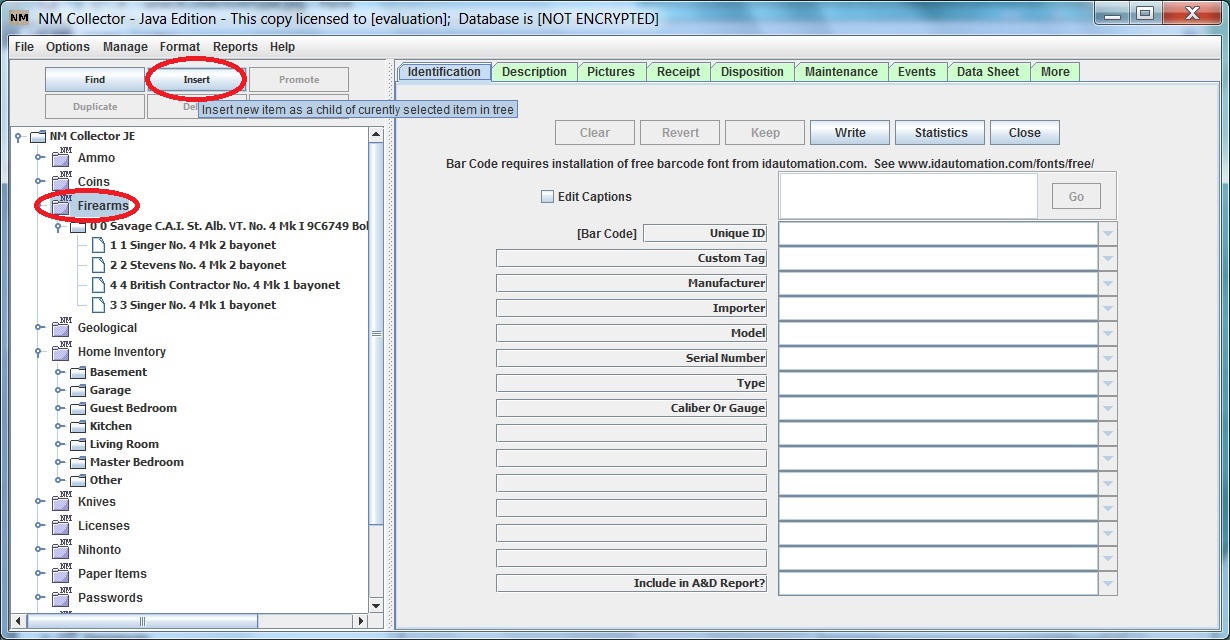Click the Ammo folder icon
This screenshot has height=640, width=1230.
tap(60, 158)
